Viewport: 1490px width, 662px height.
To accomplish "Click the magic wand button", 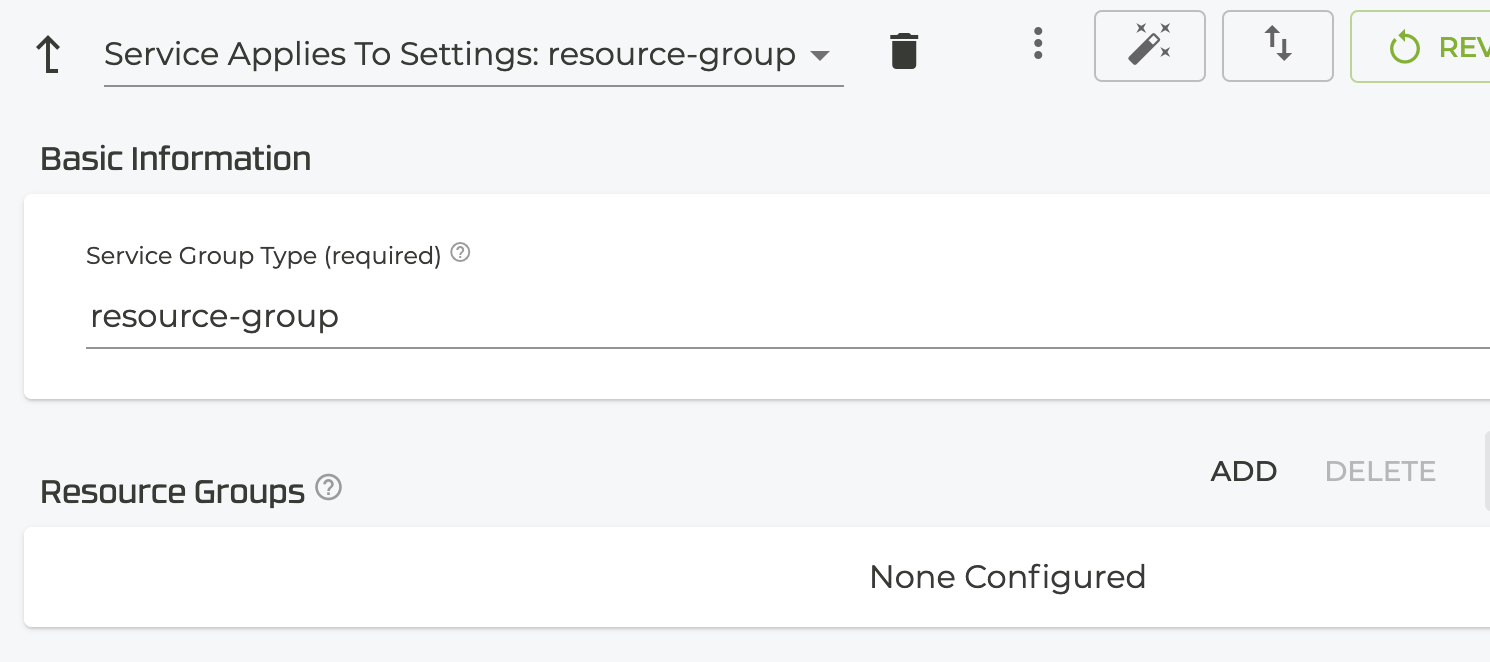I will click(1149, 46).
